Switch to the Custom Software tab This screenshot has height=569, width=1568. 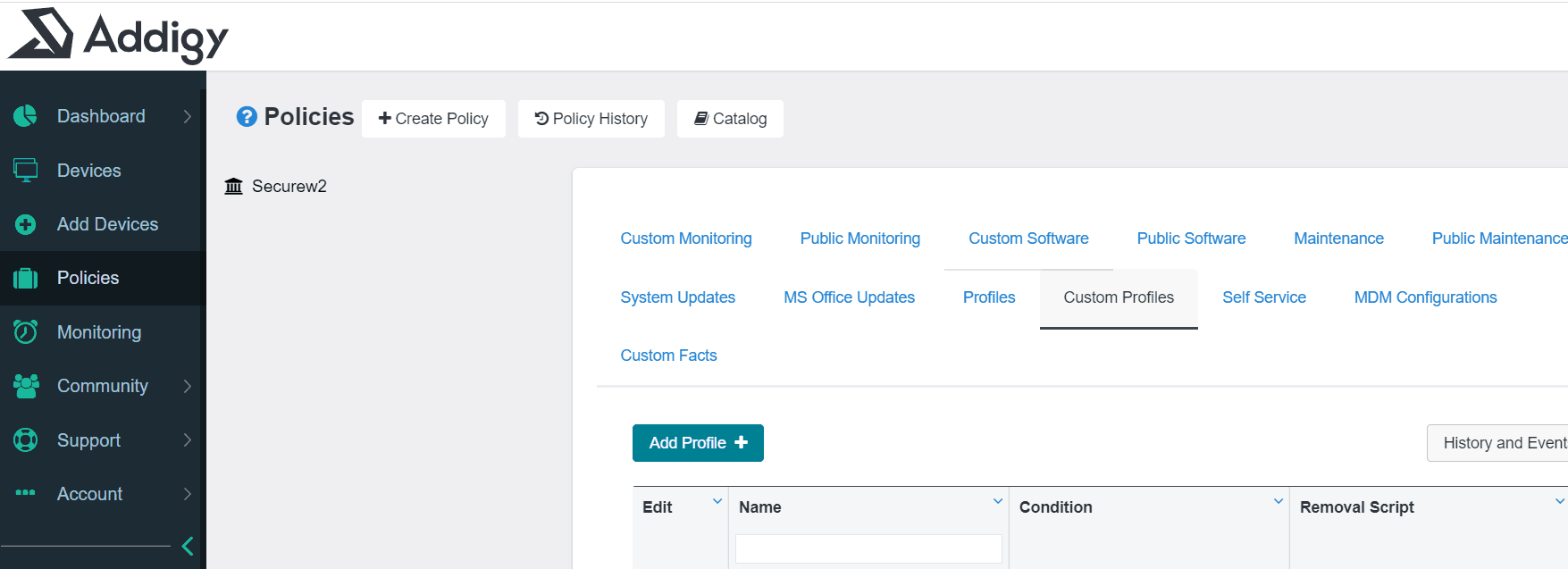pyautogui.click(x=1028, y=238)
